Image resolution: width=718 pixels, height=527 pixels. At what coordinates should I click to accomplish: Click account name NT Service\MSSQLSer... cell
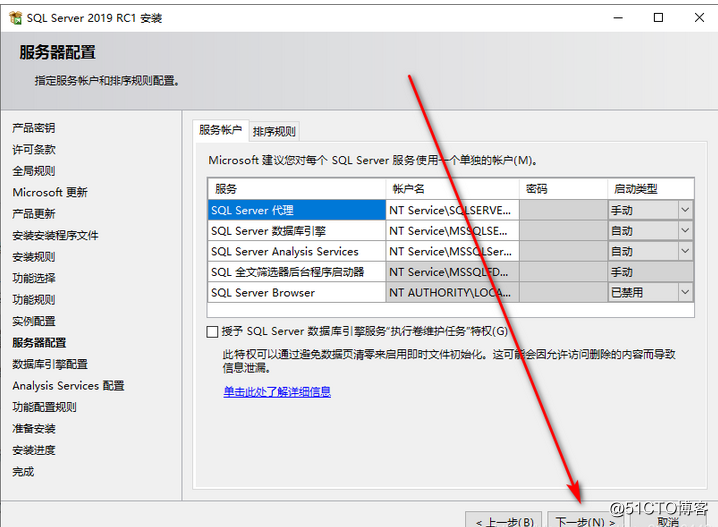click(452, 251)
